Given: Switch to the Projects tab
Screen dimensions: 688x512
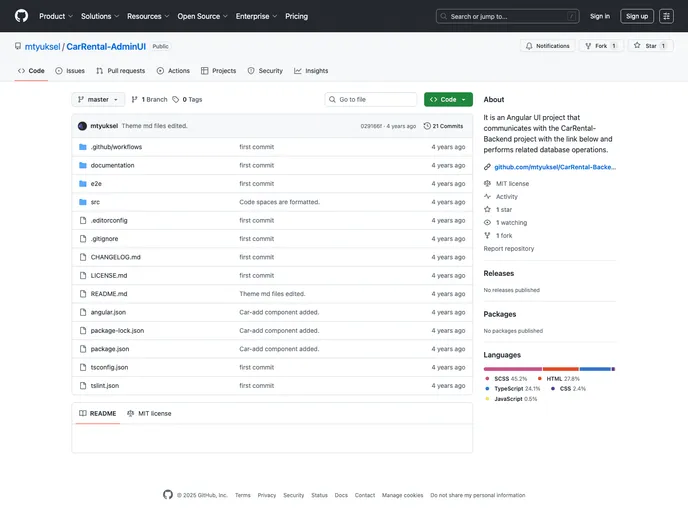Looking at the screenshot, I should pos(219,71).
